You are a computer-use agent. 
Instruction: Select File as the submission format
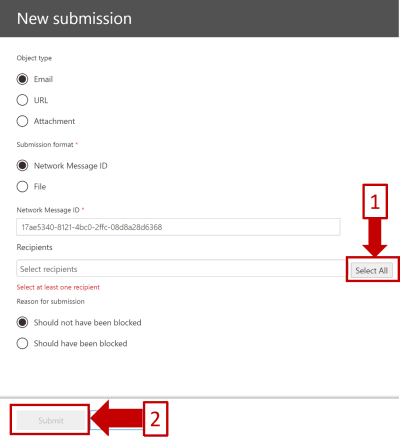coord(22,187)
